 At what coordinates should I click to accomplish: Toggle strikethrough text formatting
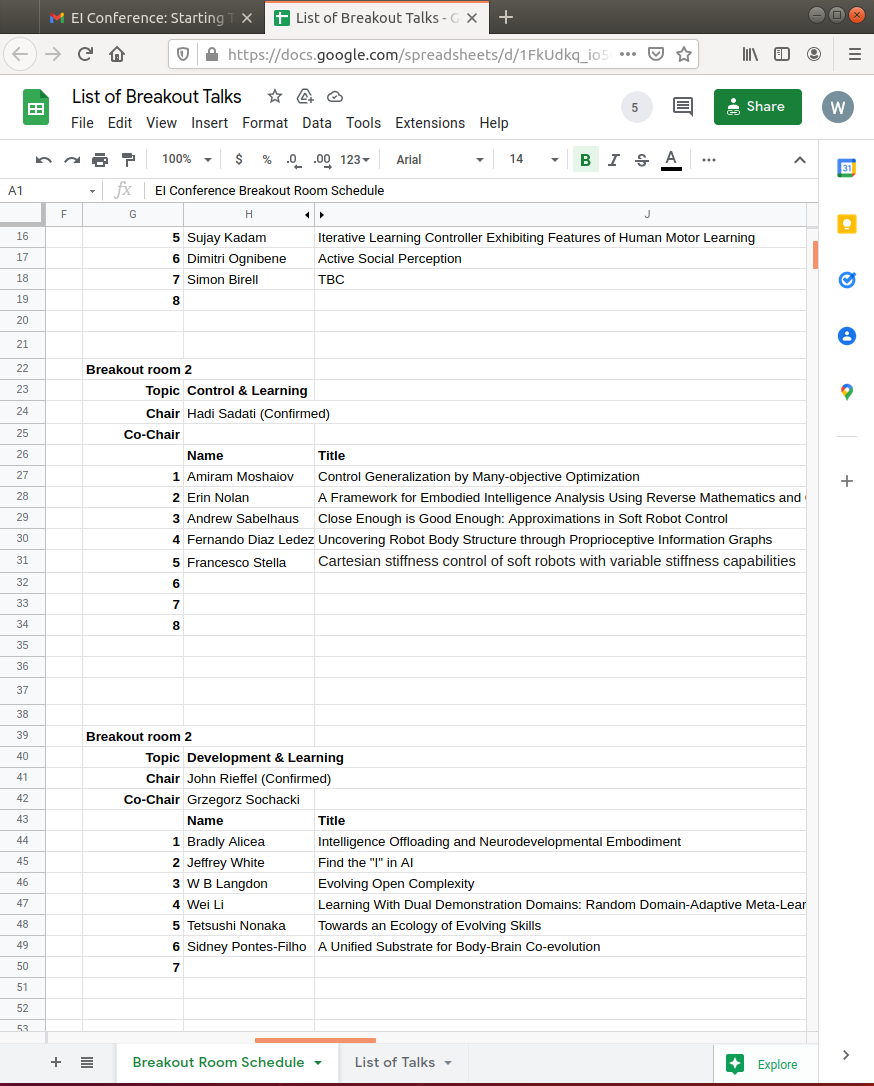point(642,160)
